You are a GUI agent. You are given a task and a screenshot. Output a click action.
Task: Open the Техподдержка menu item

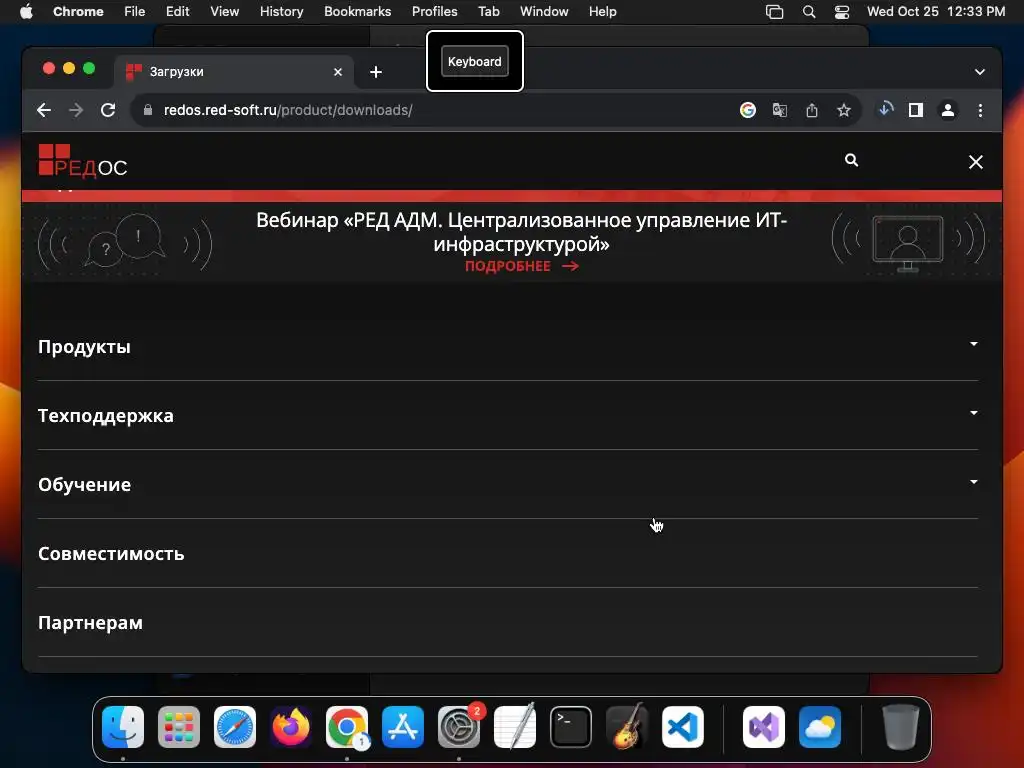(x=106, y=416)
